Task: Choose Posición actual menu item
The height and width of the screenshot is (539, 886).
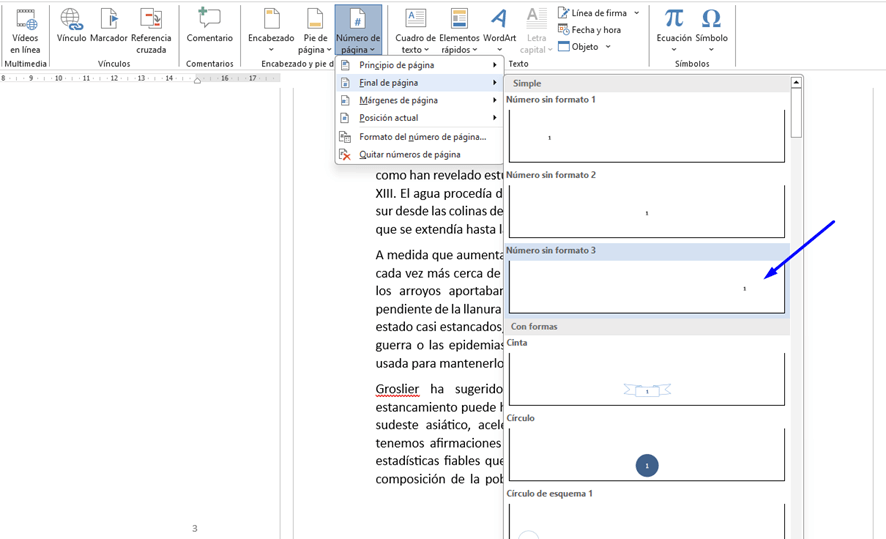Action: [x=388, y=118]
